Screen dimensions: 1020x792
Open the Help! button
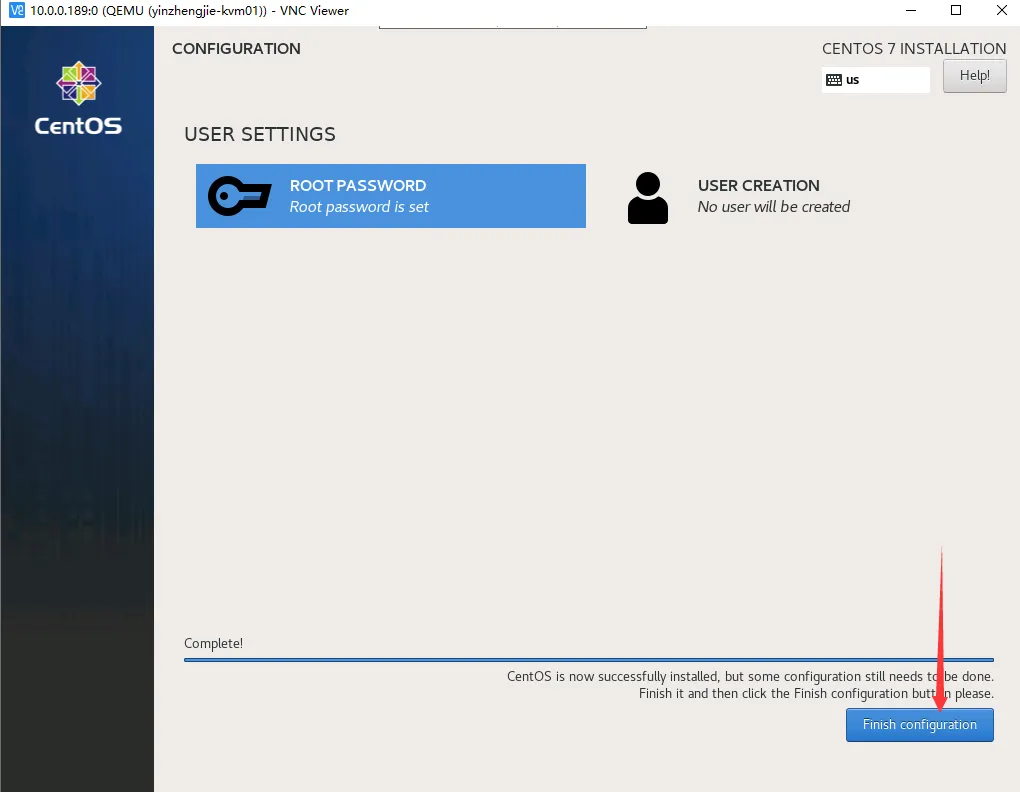(x=974, y=75)
